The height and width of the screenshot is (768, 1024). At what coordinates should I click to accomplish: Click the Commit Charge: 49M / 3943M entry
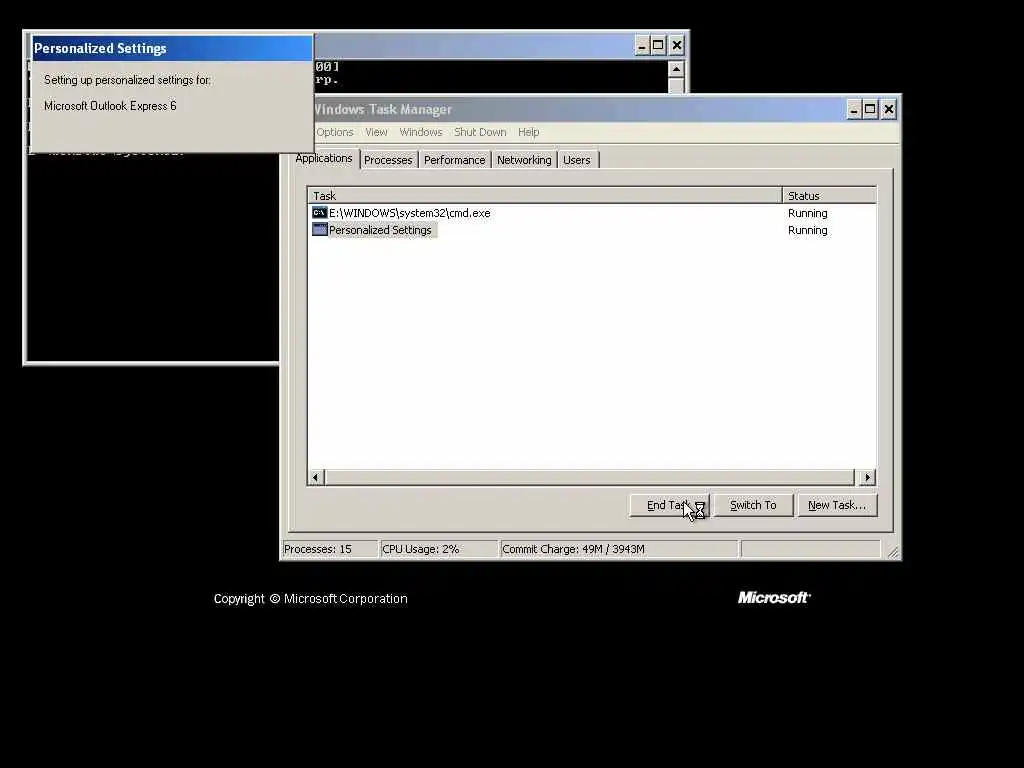pyautogui.click(x=619, y=549)
